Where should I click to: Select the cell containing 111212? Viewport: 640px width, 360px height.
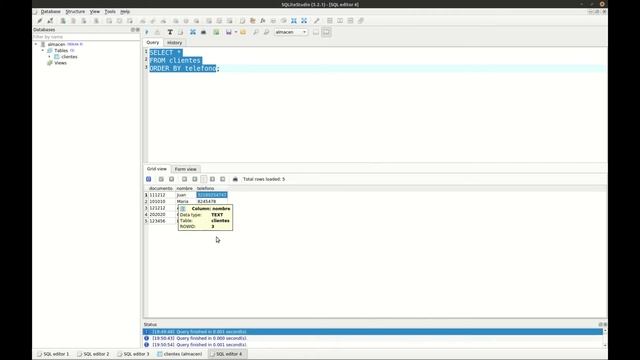(161, 195)
